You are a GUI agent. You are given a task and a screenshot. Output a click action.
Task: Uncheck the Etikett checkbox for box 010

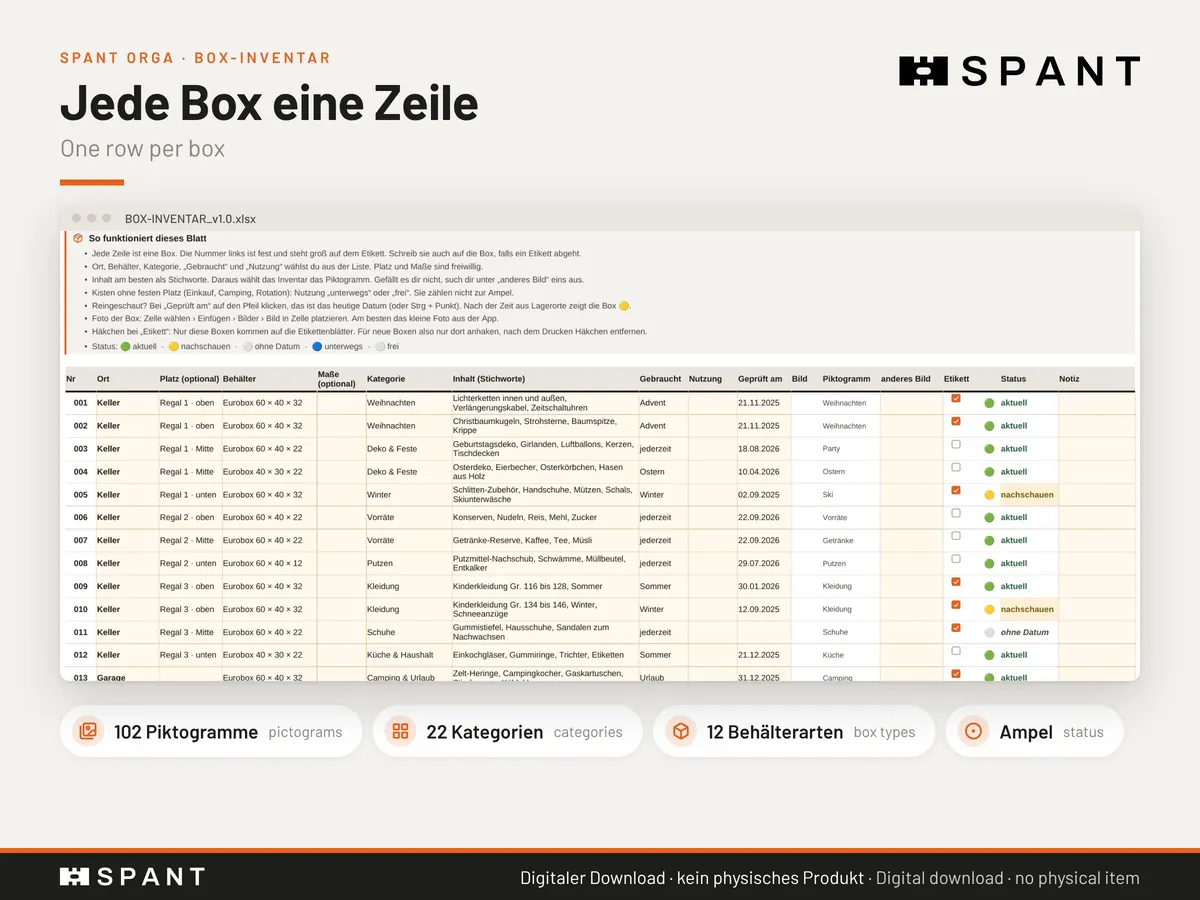click(956, 605)
